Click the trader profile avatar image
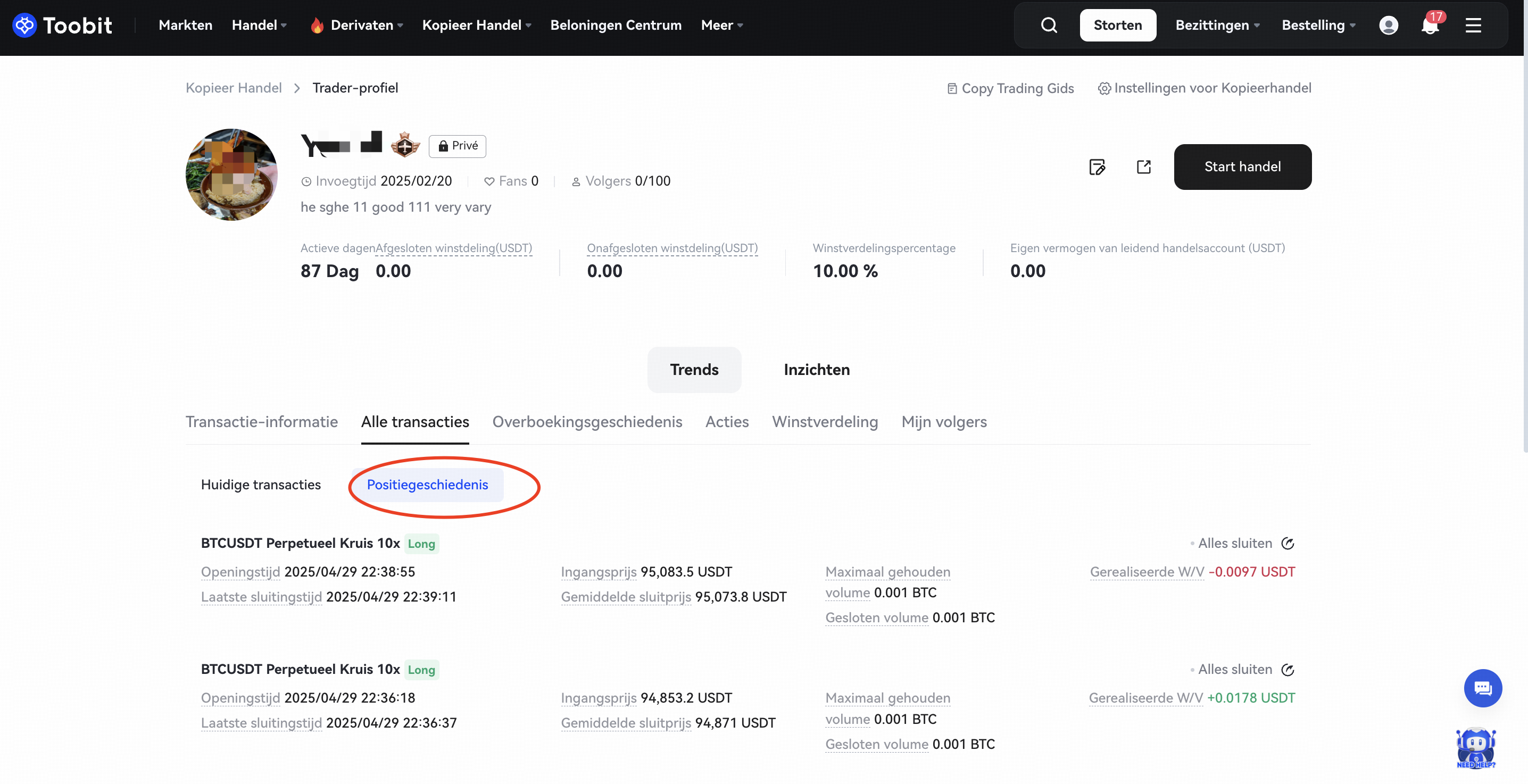 (231, 174)
